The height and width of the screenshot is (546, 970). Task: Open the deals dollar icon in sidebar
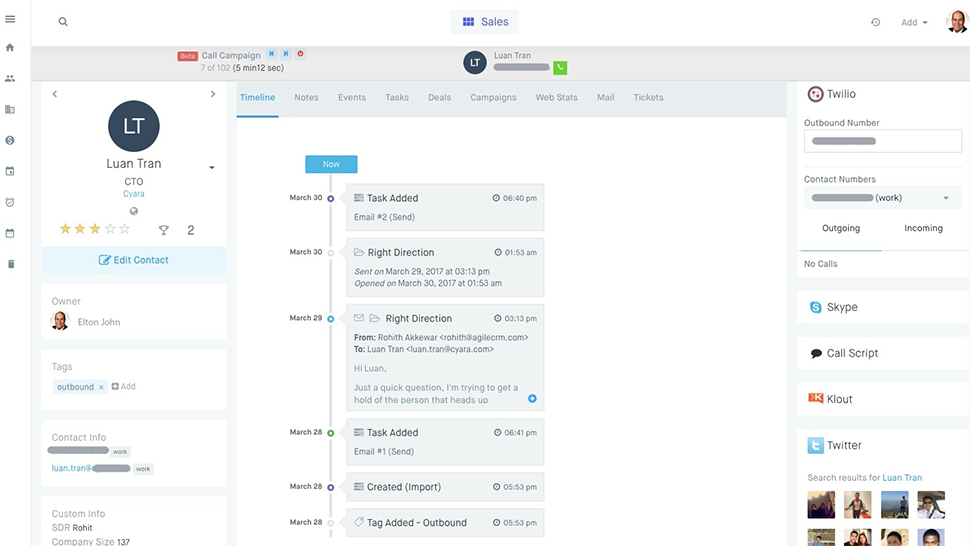click(10, 140)
